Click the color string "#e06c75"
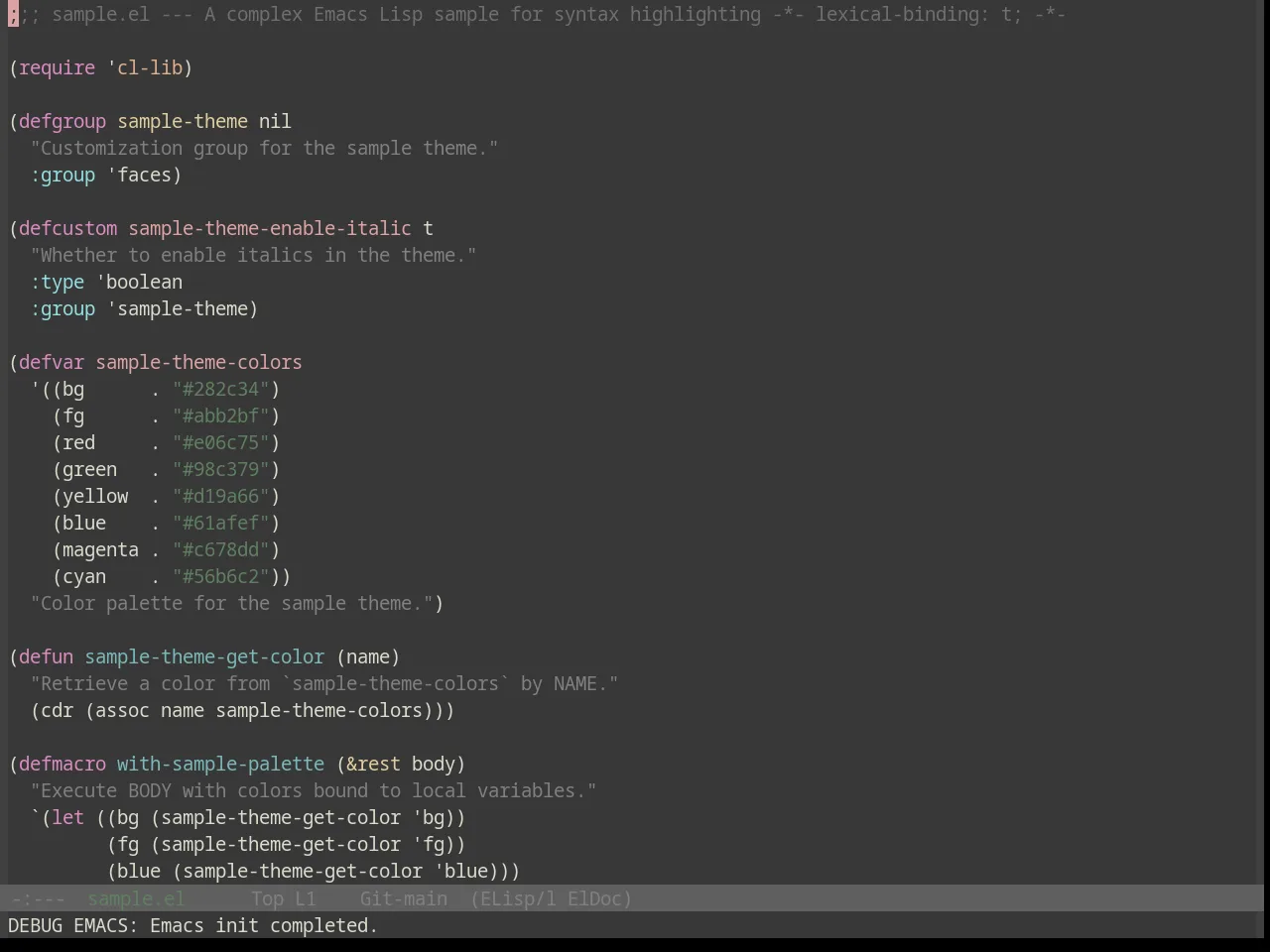The width and height of the screenshot is (1270, 952). pyautogui.click(x=220, y=442)
